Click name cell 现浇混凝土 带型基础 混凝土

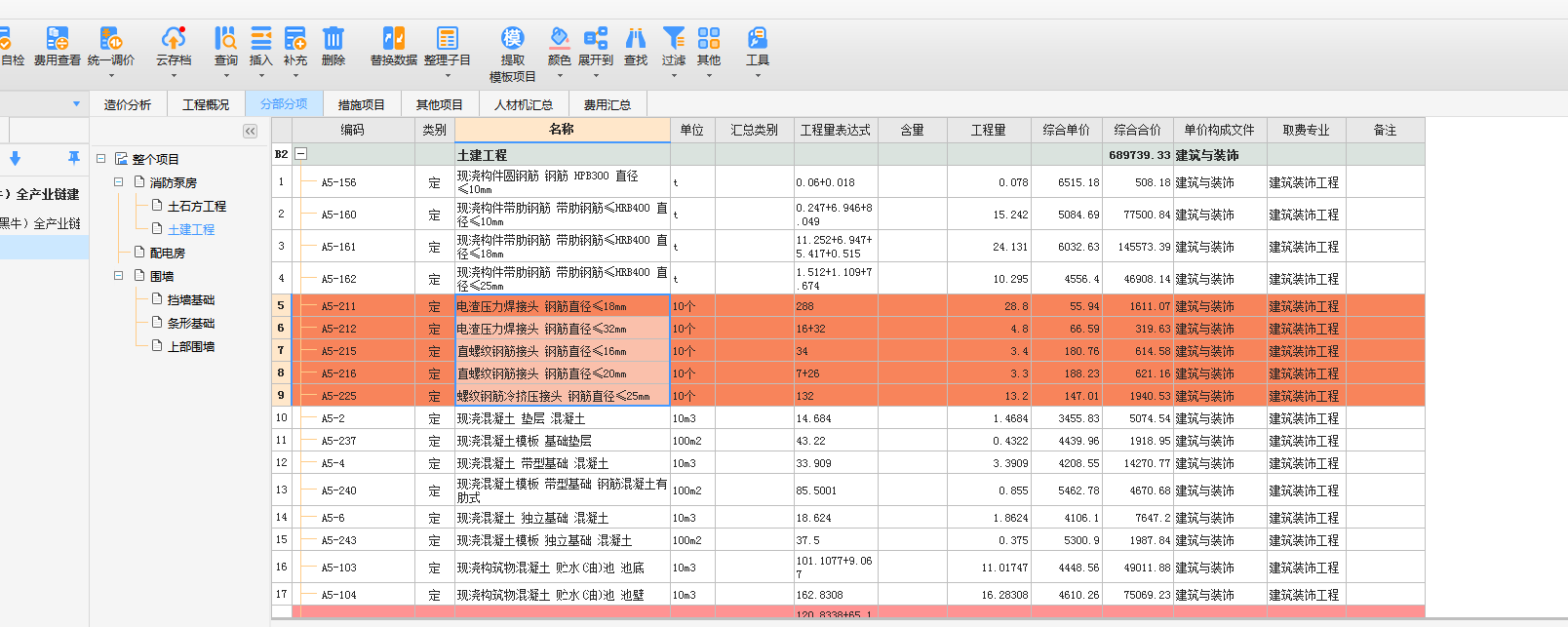pos(563,463)
